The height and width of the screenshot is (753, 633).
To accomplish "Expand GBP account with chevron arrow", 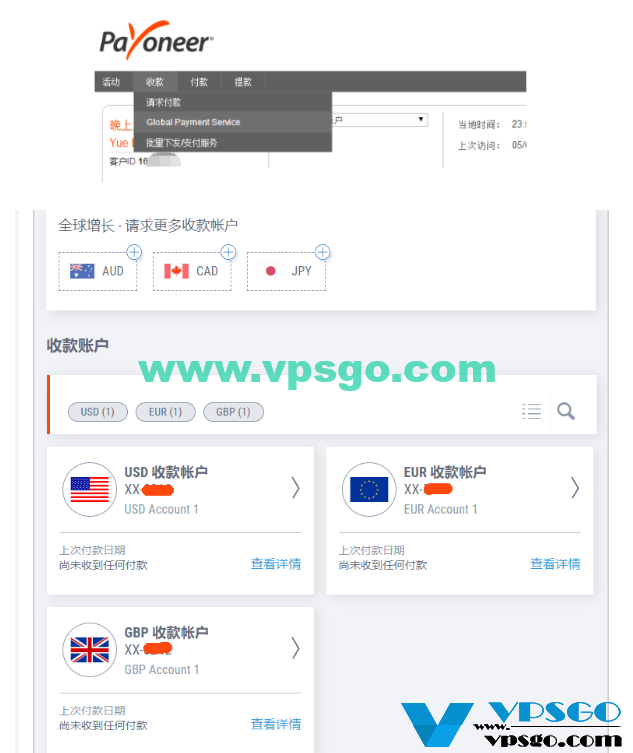I will (x=296, y=649).
